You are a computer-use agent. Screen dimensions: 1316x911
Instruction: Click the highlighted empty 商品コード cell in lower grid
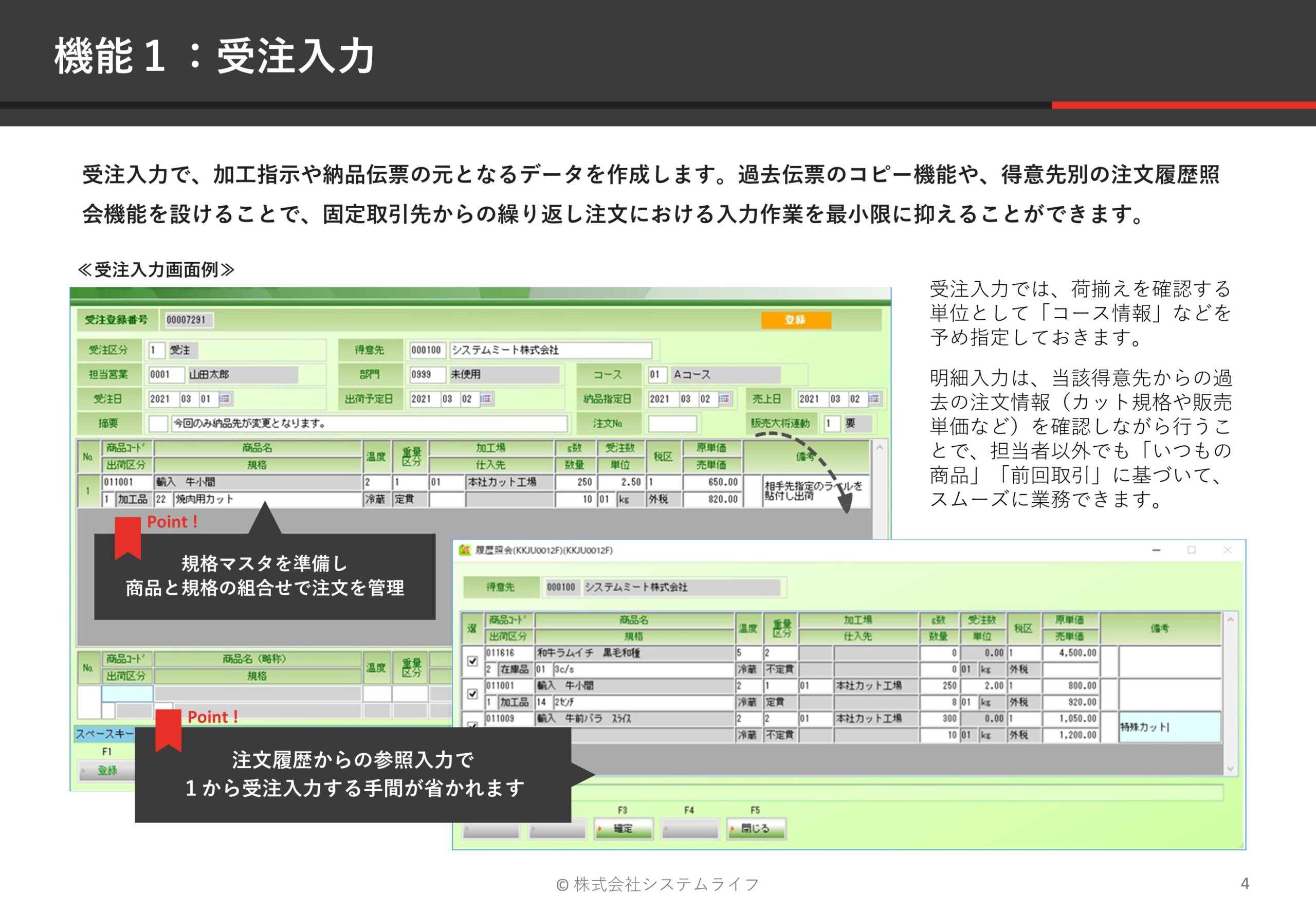click(127, 694)
